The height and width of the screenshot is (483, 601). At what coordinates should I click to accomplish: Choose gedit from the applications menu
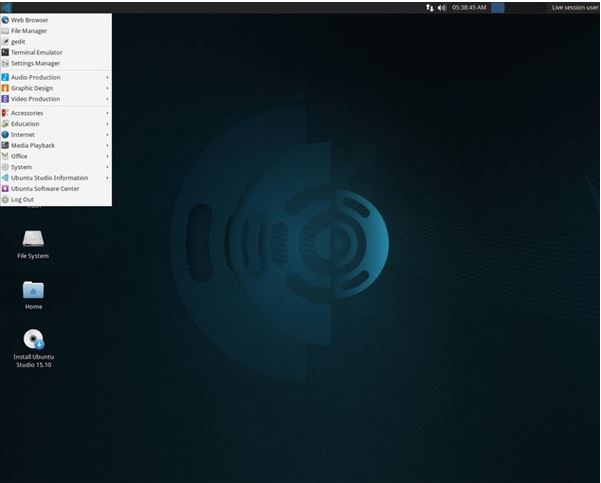18,42
